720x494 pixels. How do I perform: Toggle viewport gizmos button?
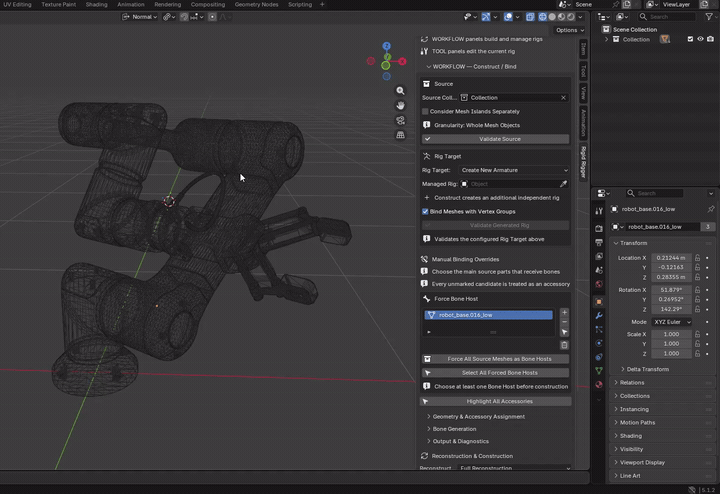pyautogui.click(x=486, y=17)
